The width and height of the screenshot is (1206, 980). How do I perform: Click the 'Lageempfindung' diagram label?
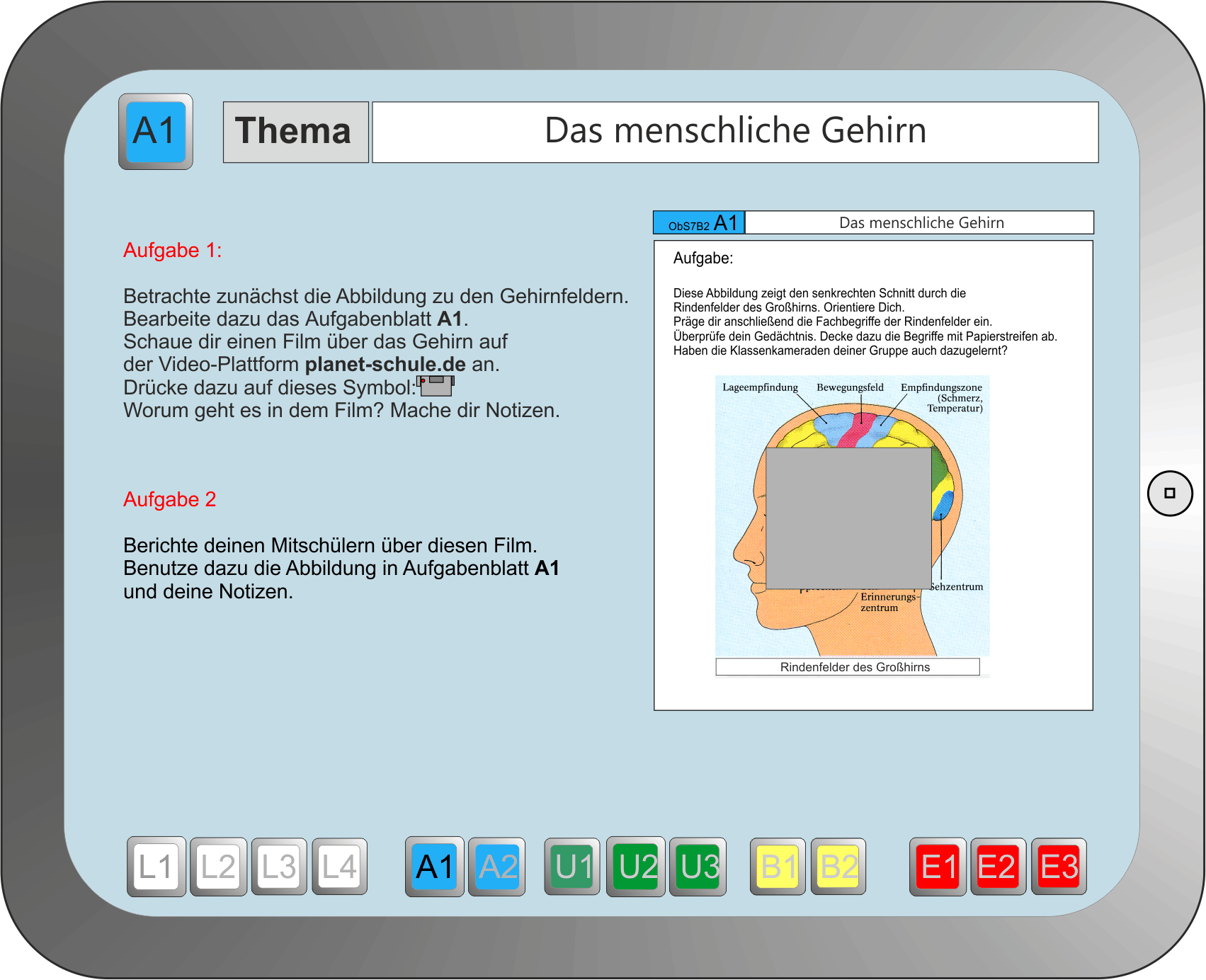tap(760, 387)
